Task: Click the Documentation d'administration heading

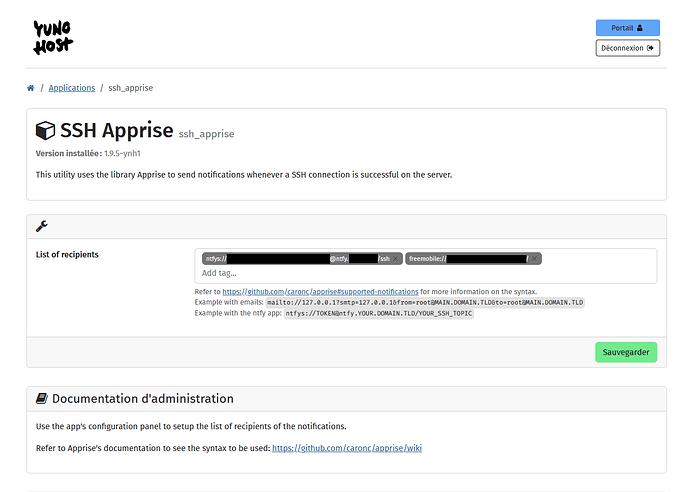Action: coord(143,399)
